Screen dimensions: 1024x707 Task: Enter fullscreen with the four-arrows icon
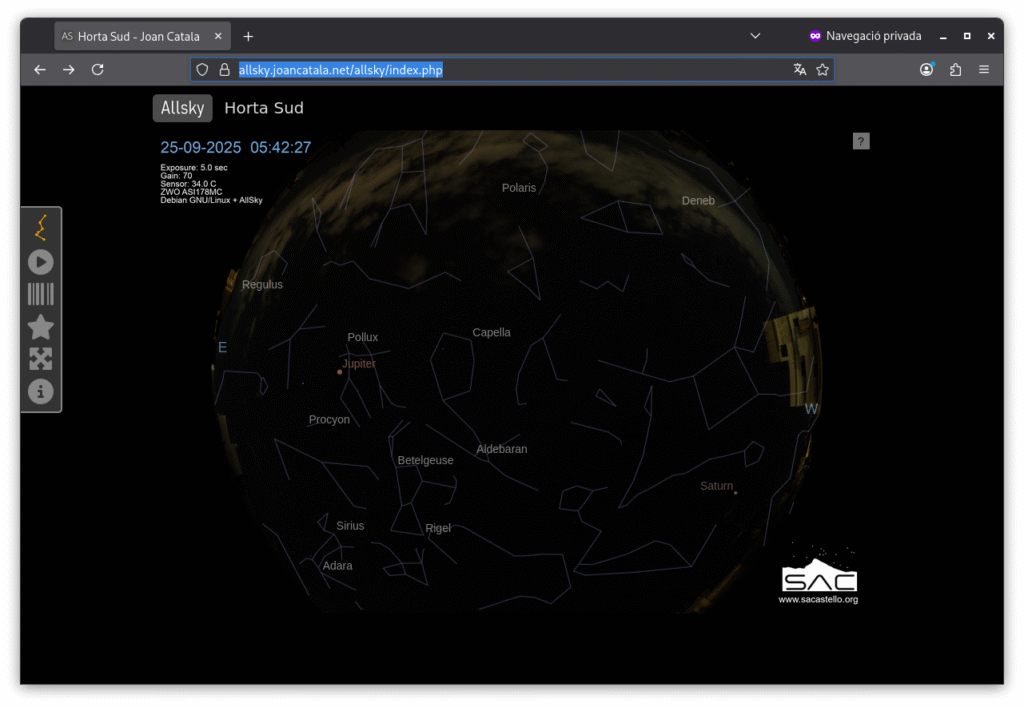(41, 359)
